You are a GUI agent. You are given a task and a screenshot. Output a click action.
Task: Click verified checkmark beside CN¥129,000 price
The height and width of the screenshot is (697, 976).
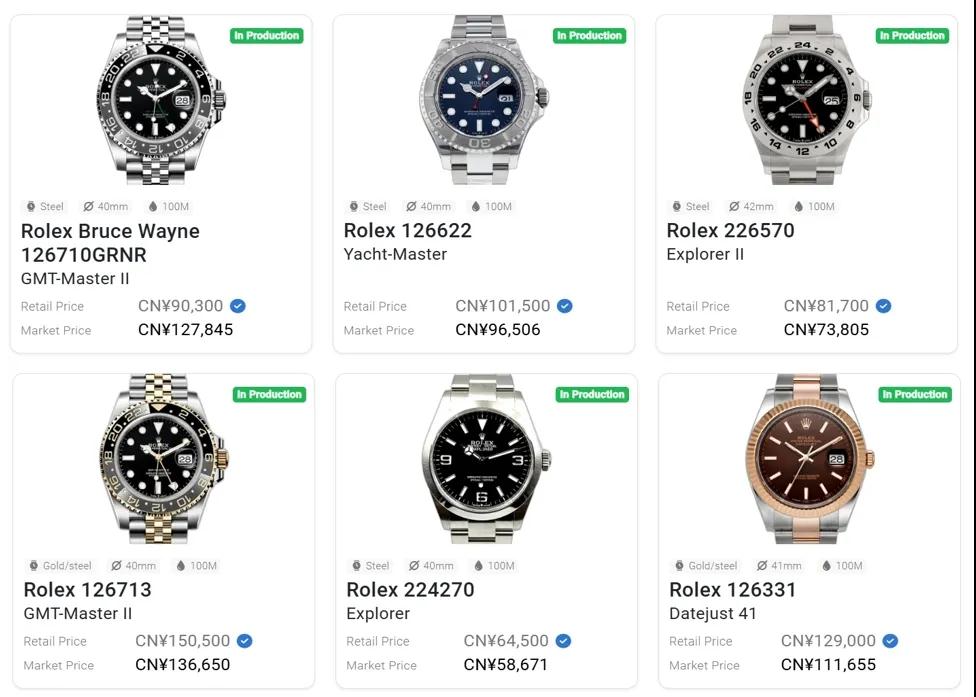[x=890, y=641]
